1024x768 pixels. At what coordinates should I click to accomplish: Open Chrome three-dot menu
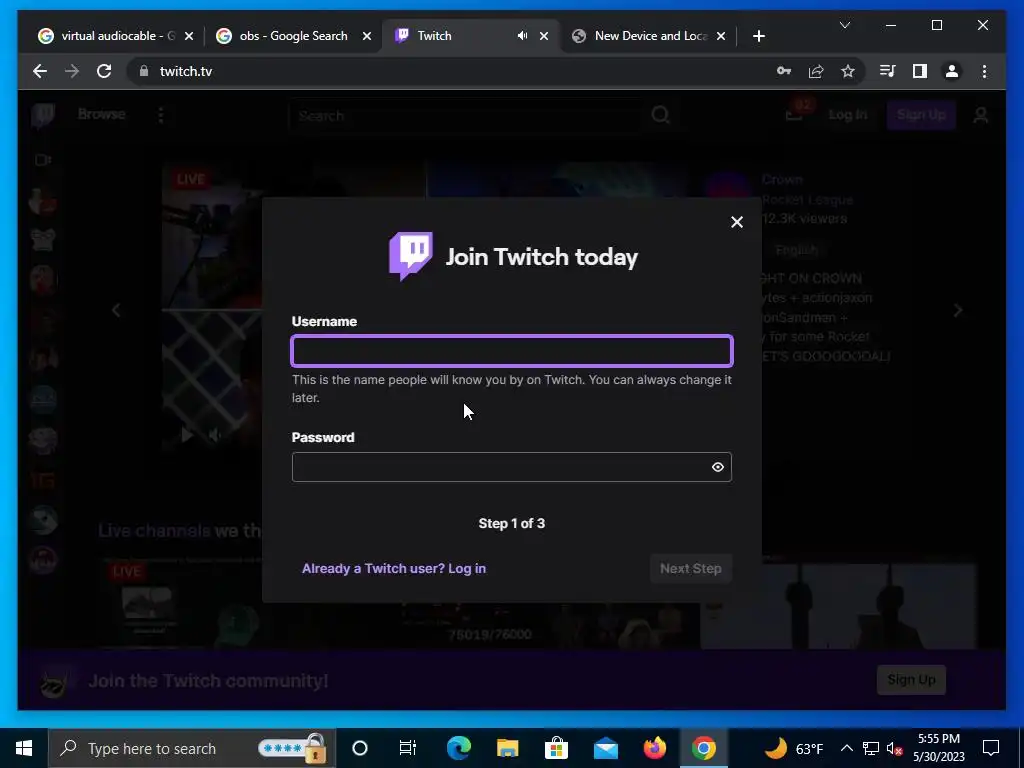[984, 71]
